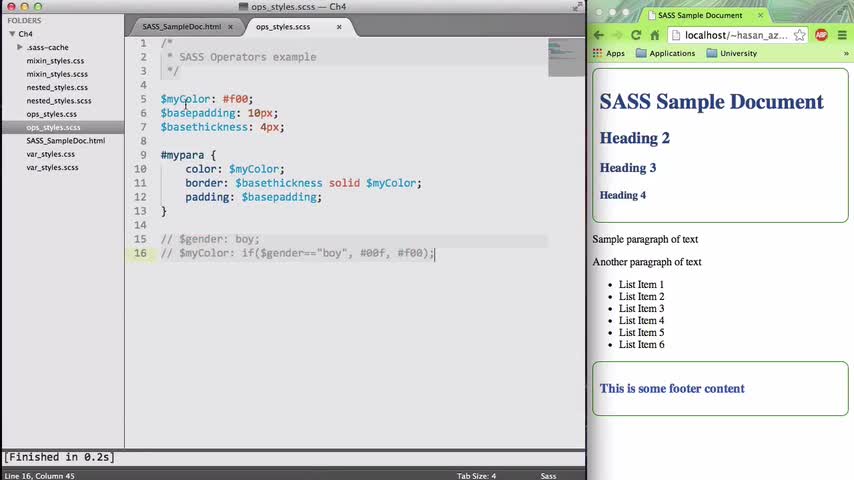Click the Sublime minimap
Screen dimensions: 854x480
[566, 57]
